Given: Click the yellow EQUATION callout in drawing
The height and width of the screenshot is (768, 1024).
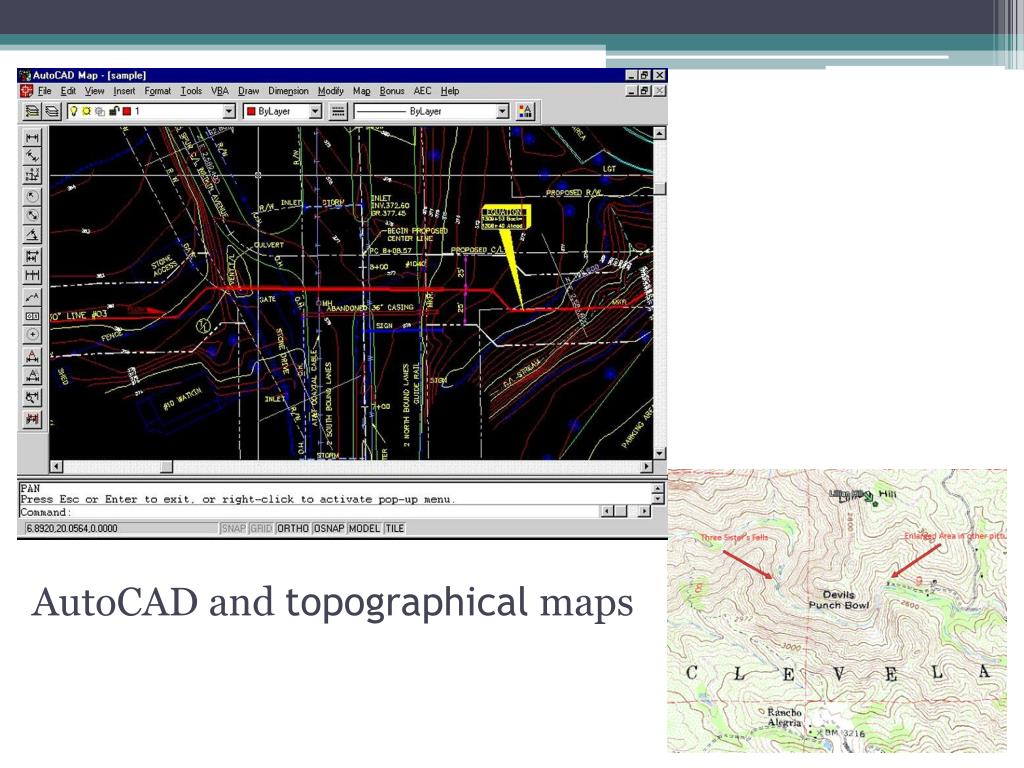Looking at the screenshot, I should 505,218.
